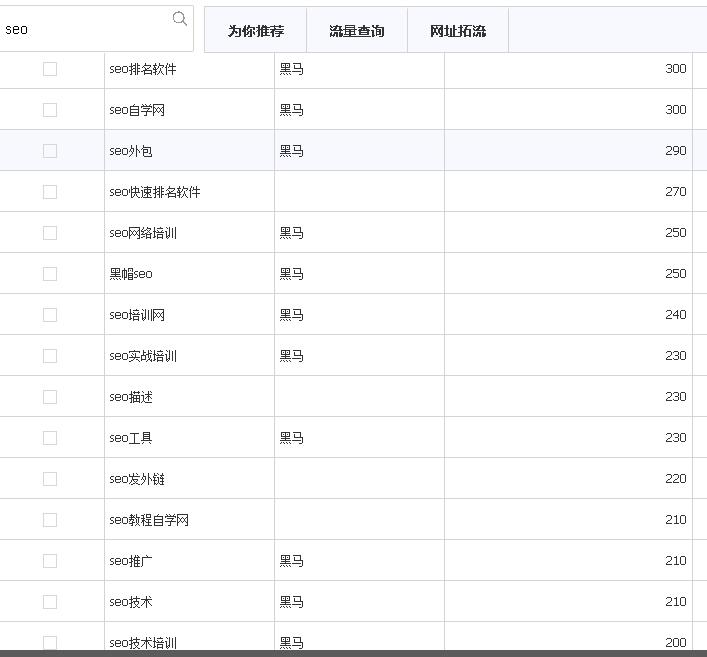The image size is (707, 657).
Task: Enable checkbox for seo快速排名软件
Action: (x=50, y=192)
